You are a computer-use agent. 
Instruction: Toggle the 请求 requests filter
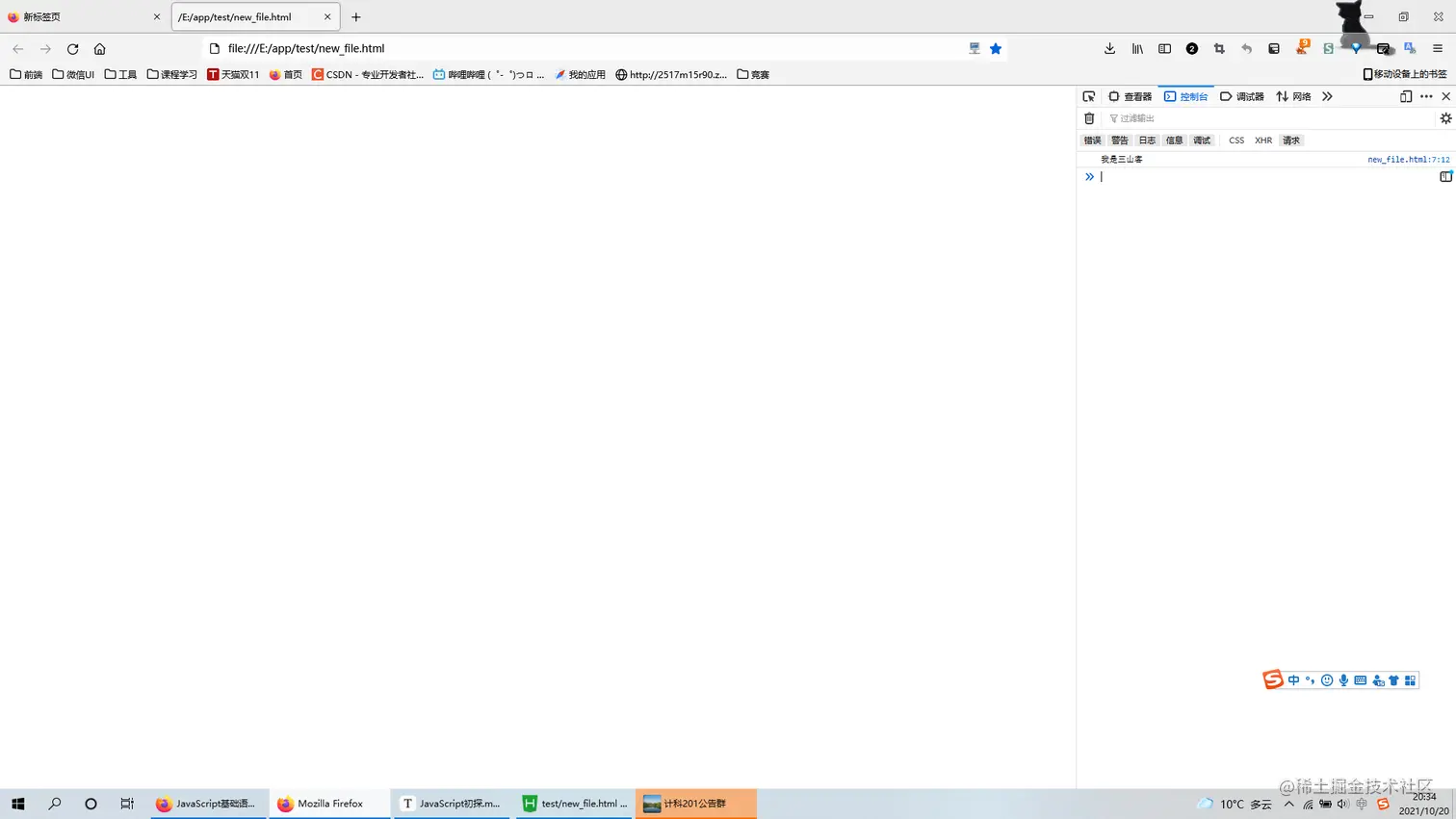1291,141
